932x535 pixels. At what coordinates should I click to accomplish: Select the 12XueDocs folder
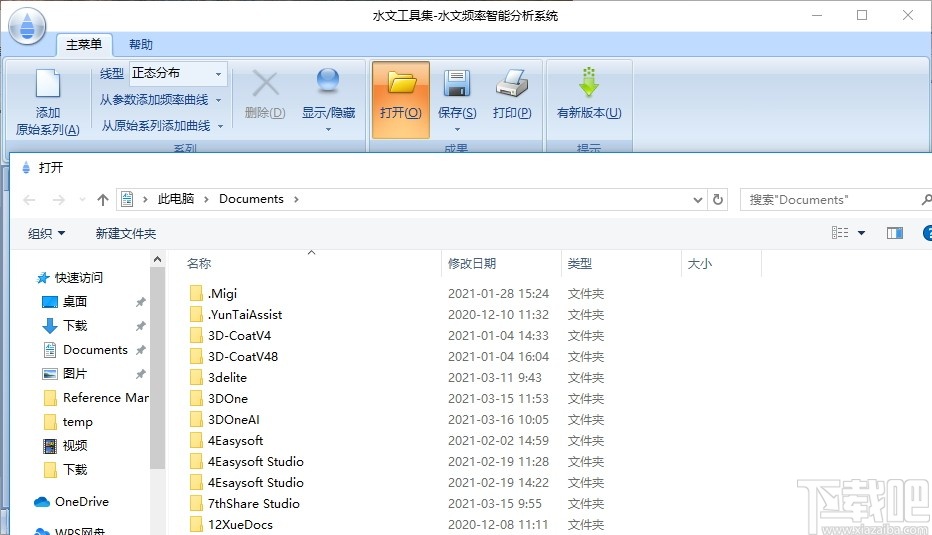pyautogui.click(x=231, y=524)
